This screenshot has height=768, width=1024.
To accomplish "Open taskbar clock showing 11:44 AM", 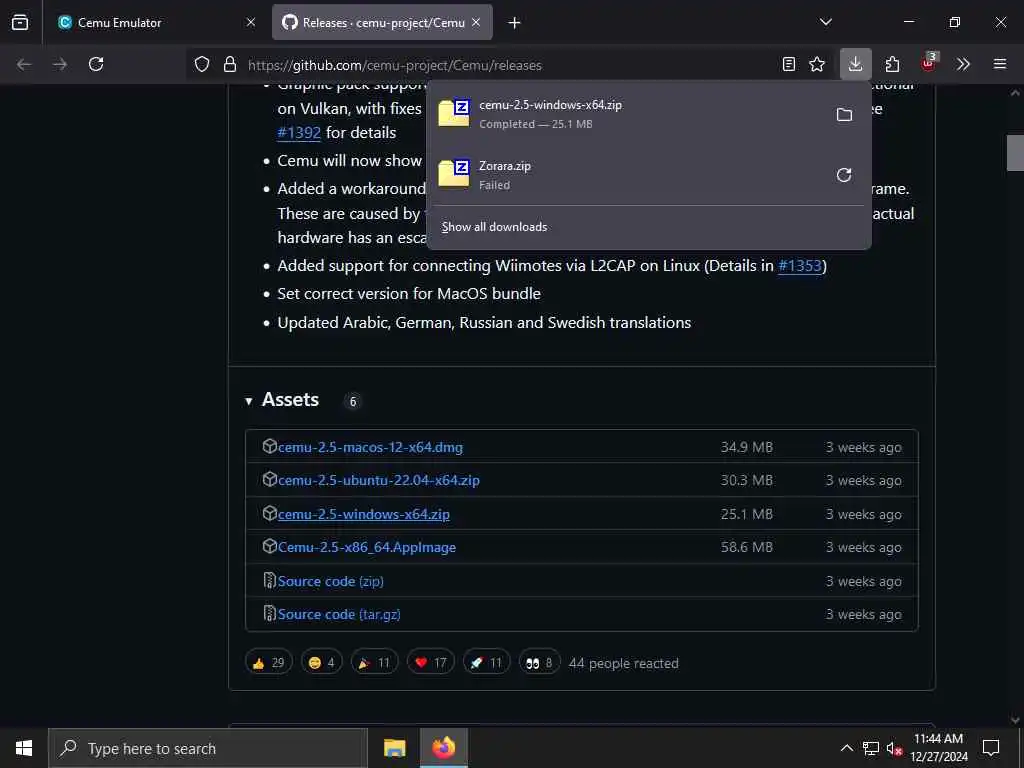I will pyautogui.click(x=938, y=748).
